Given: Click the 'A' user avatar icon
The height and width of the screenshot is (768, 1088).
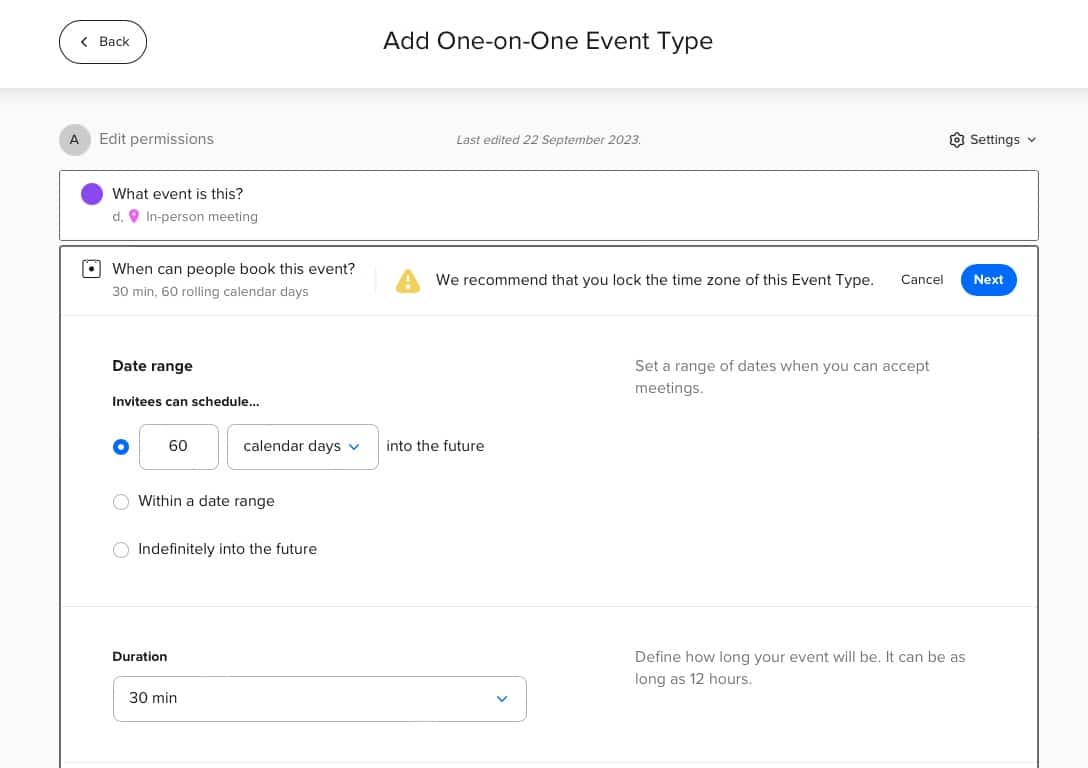Looking at the screenshot, I should [74, 140].
